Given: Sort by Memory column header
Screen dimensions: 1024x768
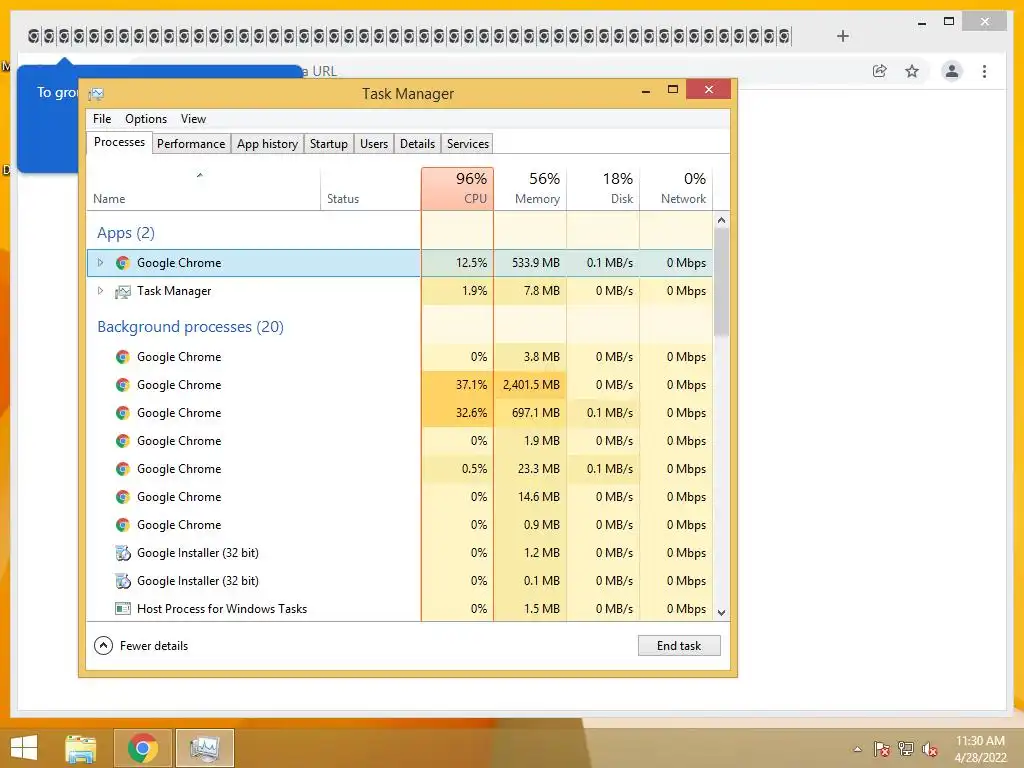Looking at the screenshot, I should pos(530,189).
